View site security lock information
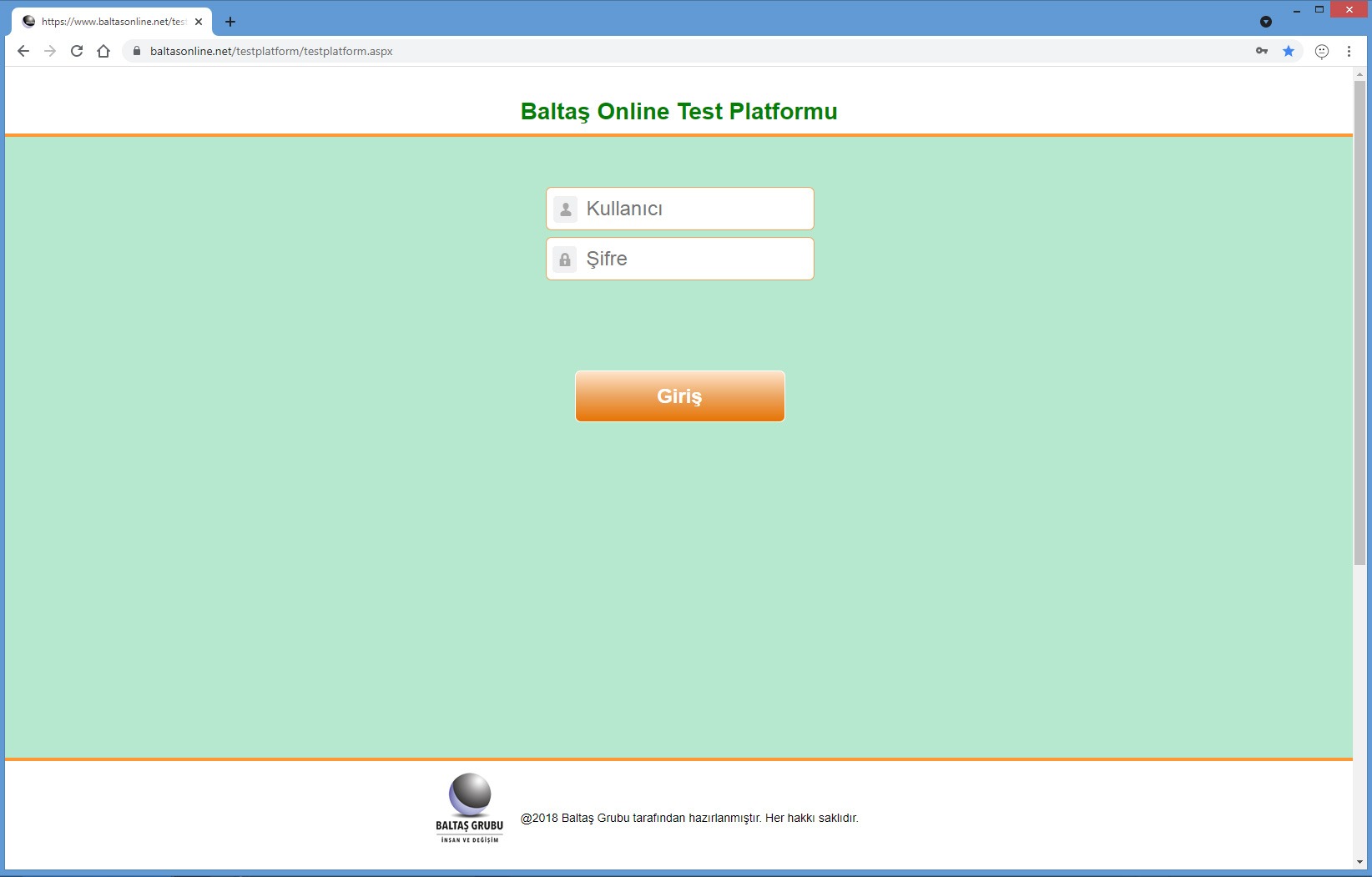Viewport: 1372px width, 877px height. tap(137, 51)
